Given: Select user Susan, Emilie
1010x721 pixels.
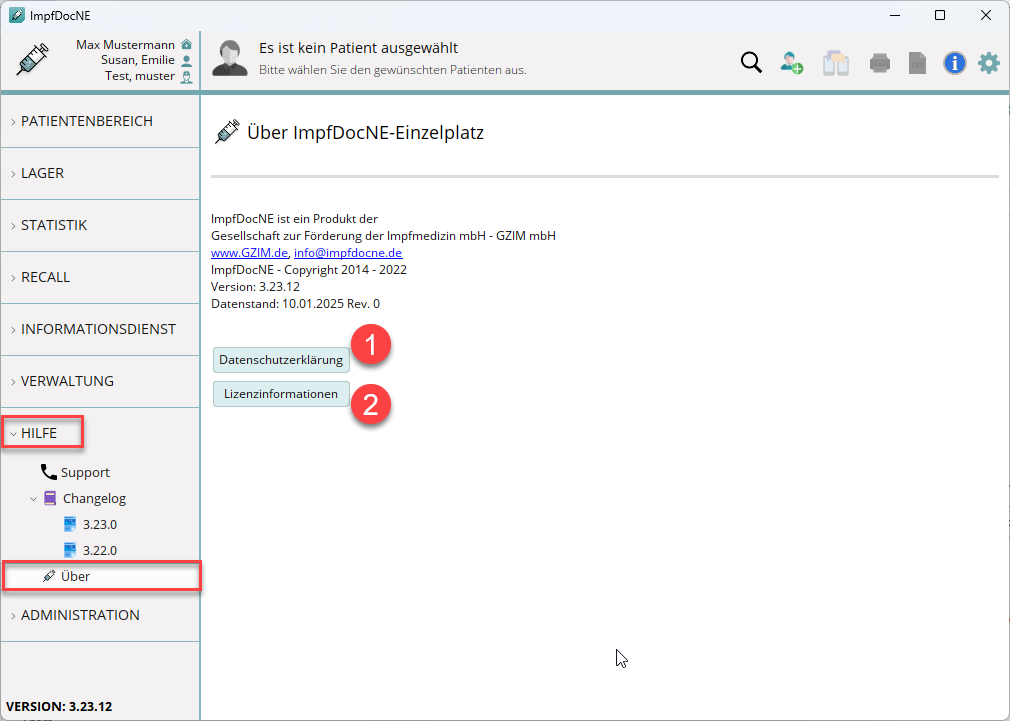Looking at the screenshot, I should pos(138,60).
